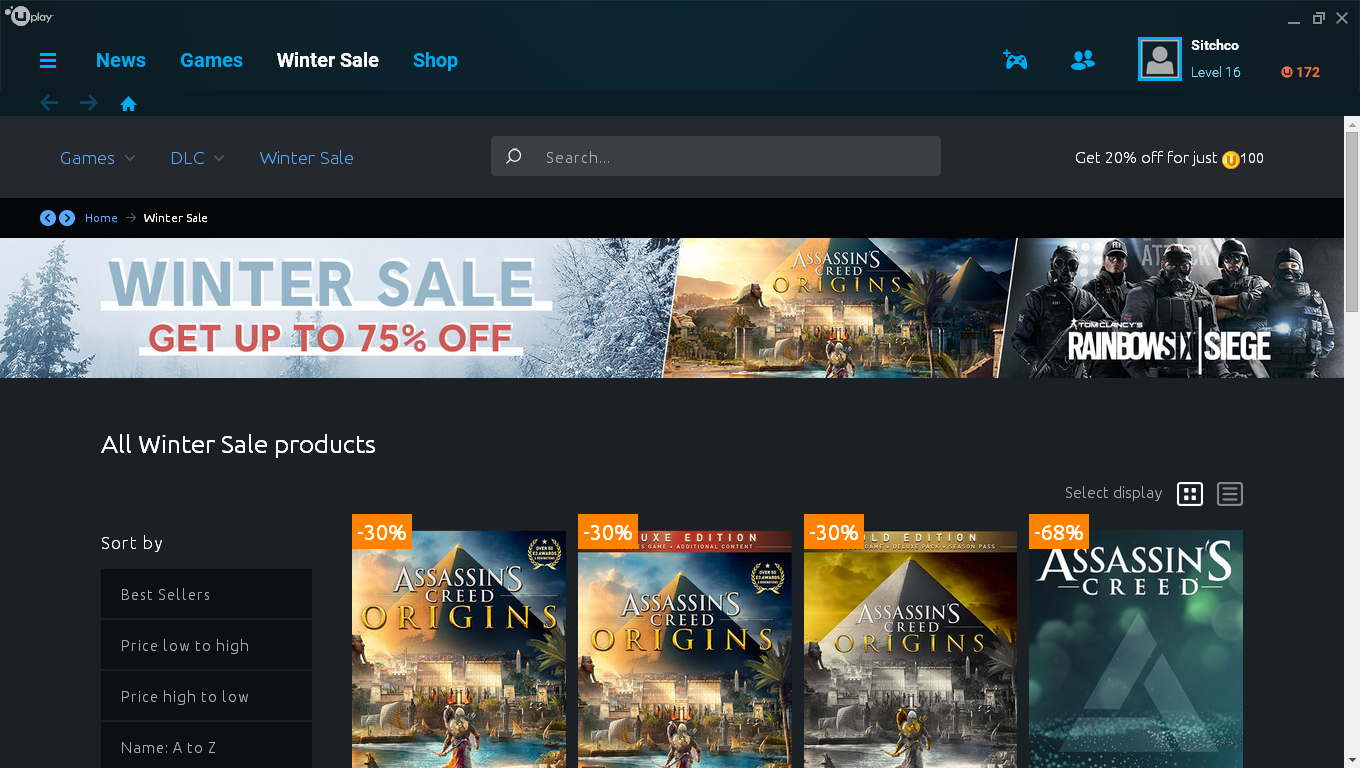Sort by Price low to high
The height and width of the screenshot is (768, 1360).
[x=206, y=645]
